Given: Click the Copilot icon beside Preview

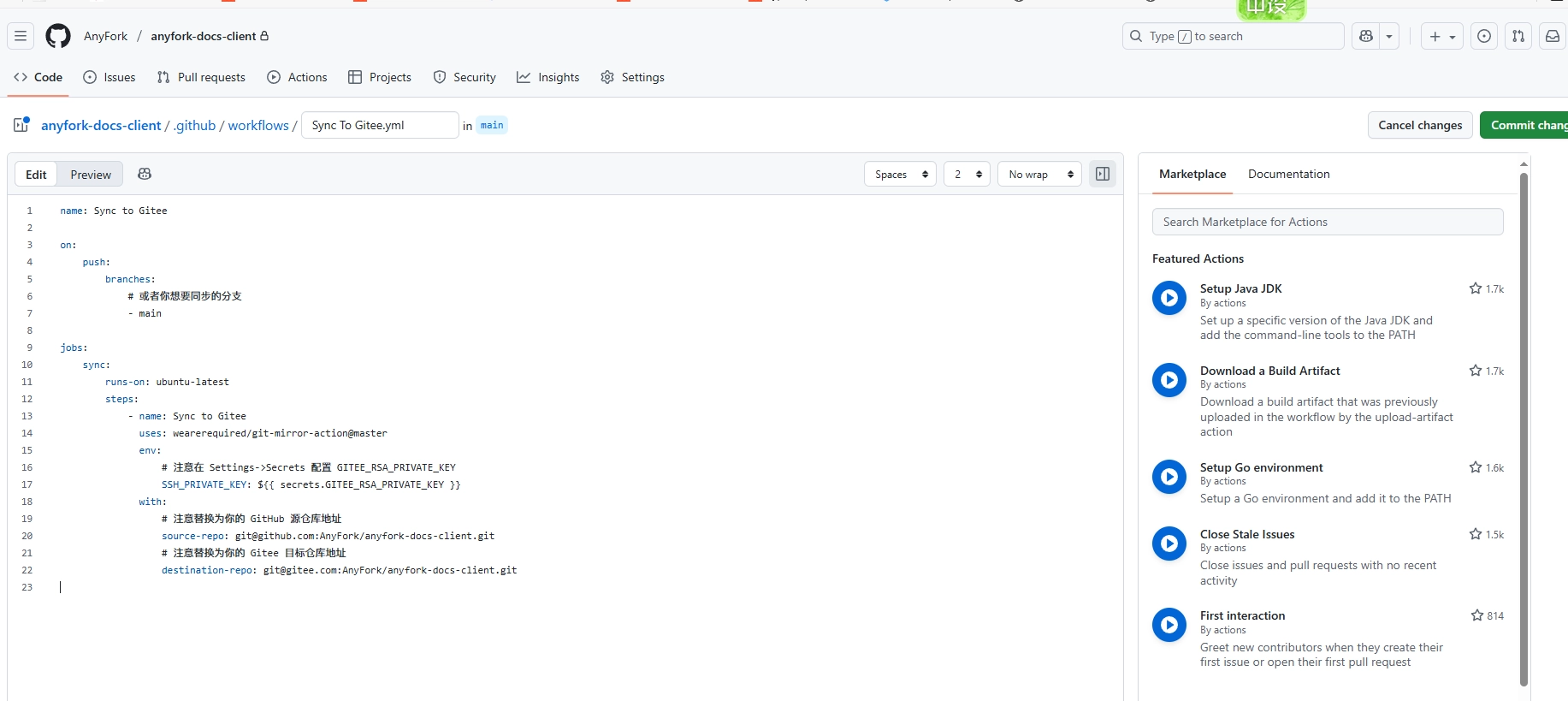Looking at the screenshot, I should pos(145,174).
